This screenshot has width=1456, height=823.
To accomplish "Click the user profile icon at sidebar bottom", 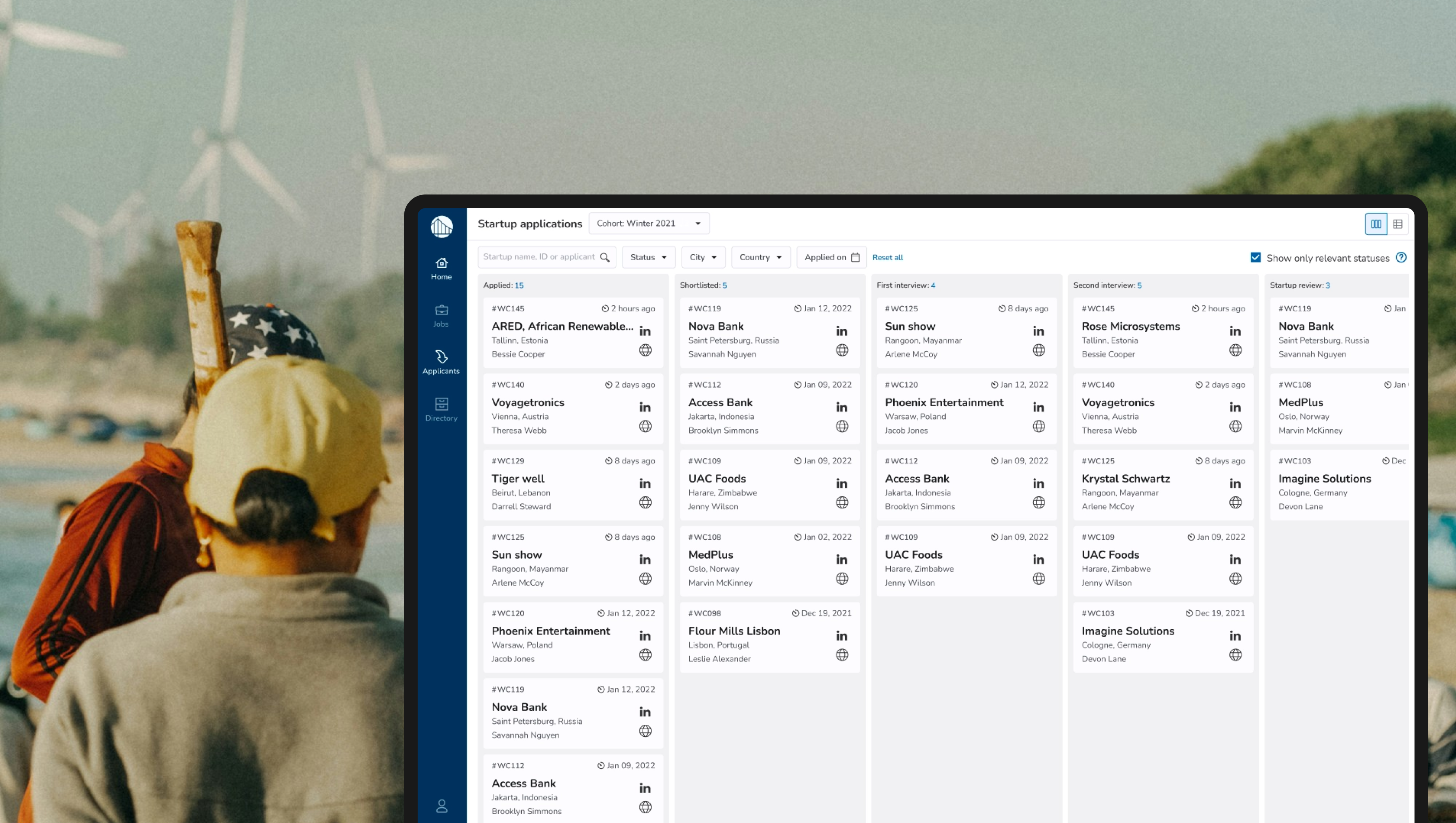I will click(x=442, y=806).
